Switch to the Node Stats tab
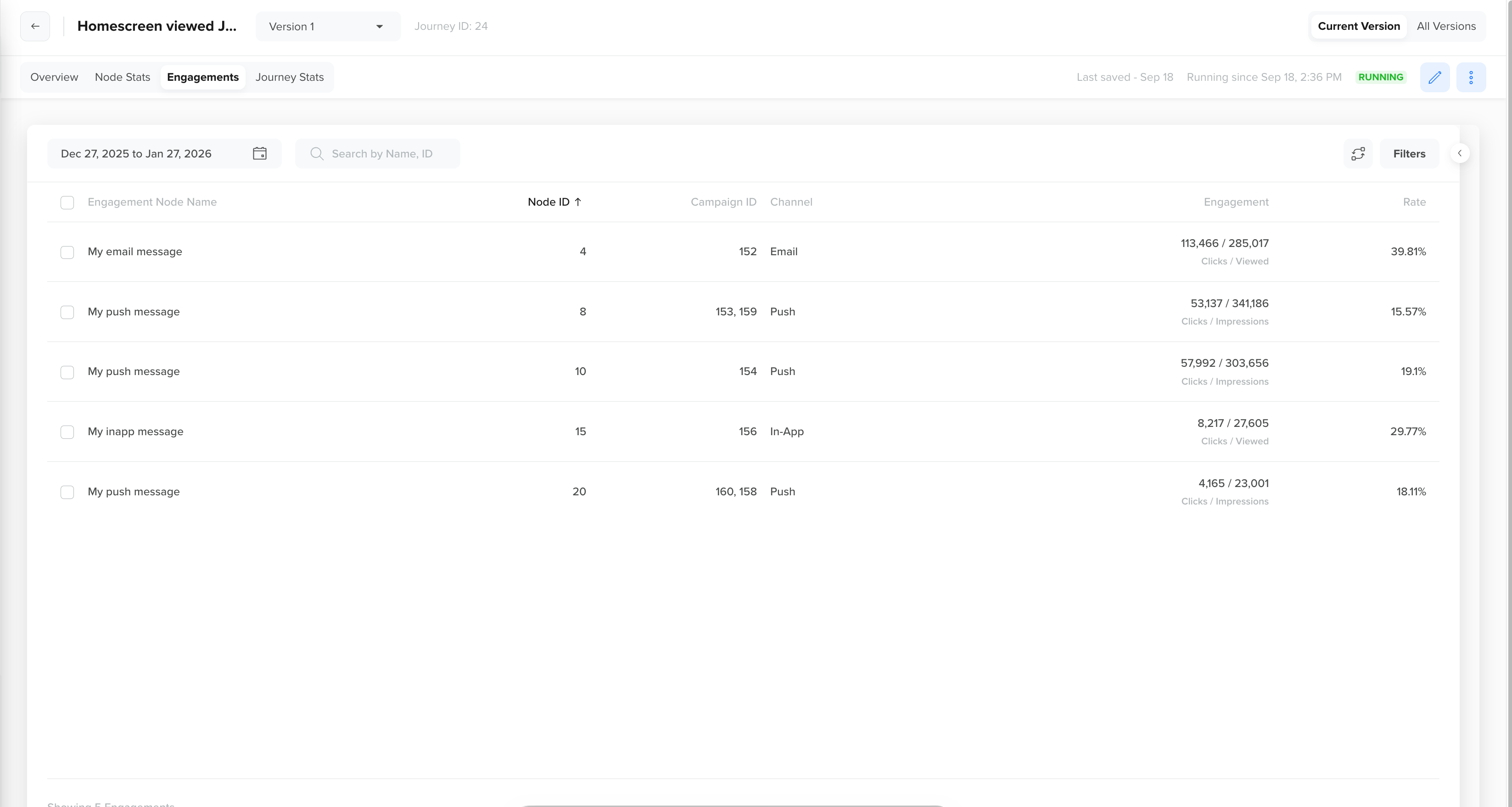Screen dimensions: 1512x807 [x=123, y=78]
